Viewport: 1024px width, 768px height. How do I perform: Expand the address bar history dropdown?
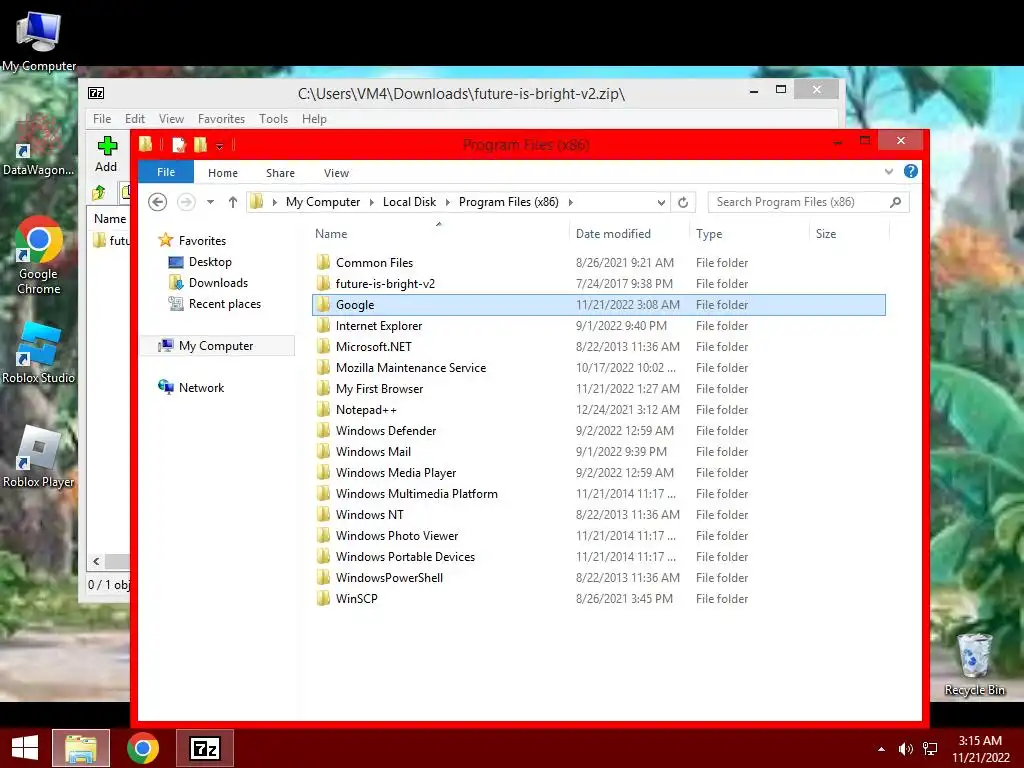(661, 202)
